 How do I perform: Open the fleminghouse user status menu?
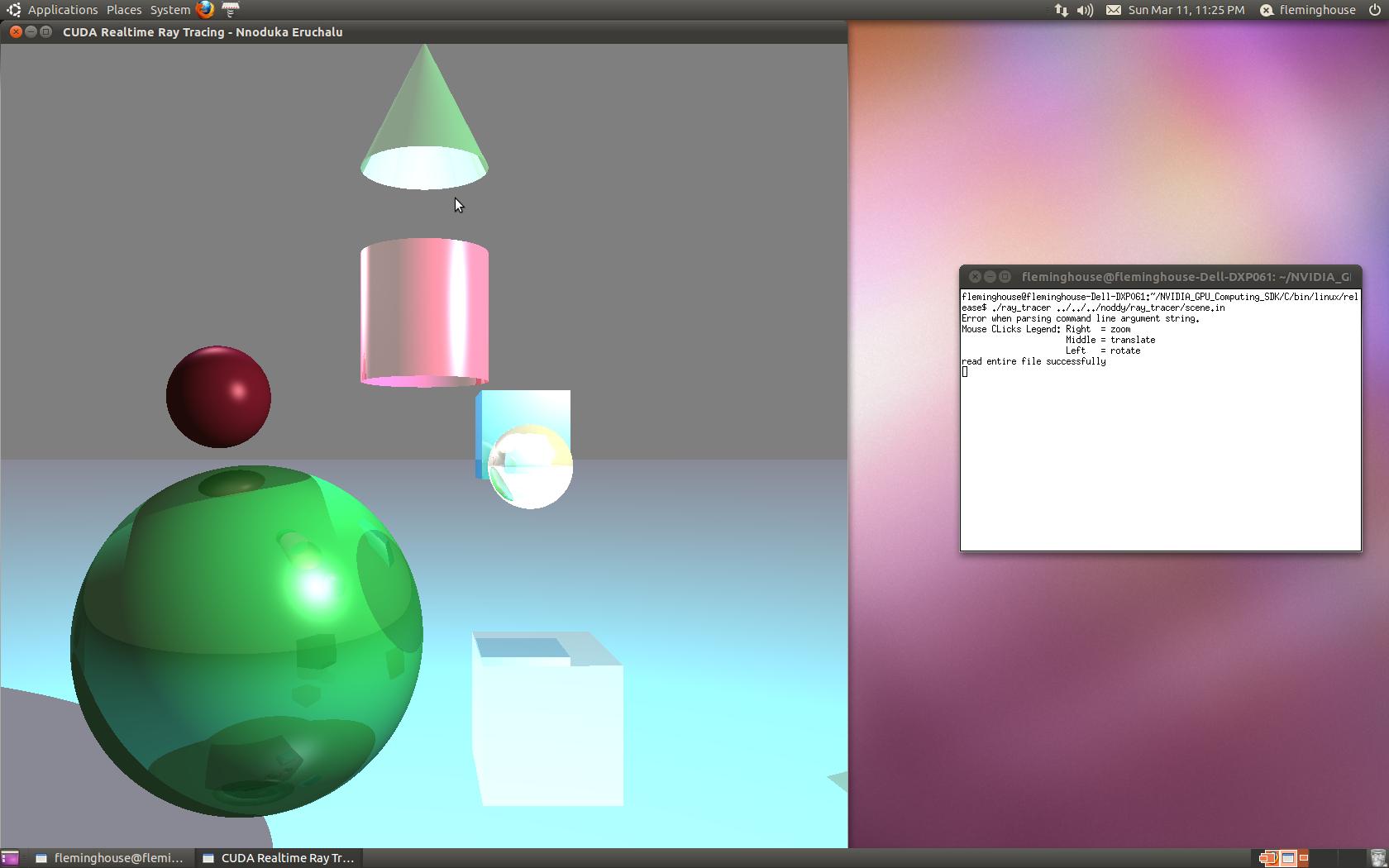1309,10
